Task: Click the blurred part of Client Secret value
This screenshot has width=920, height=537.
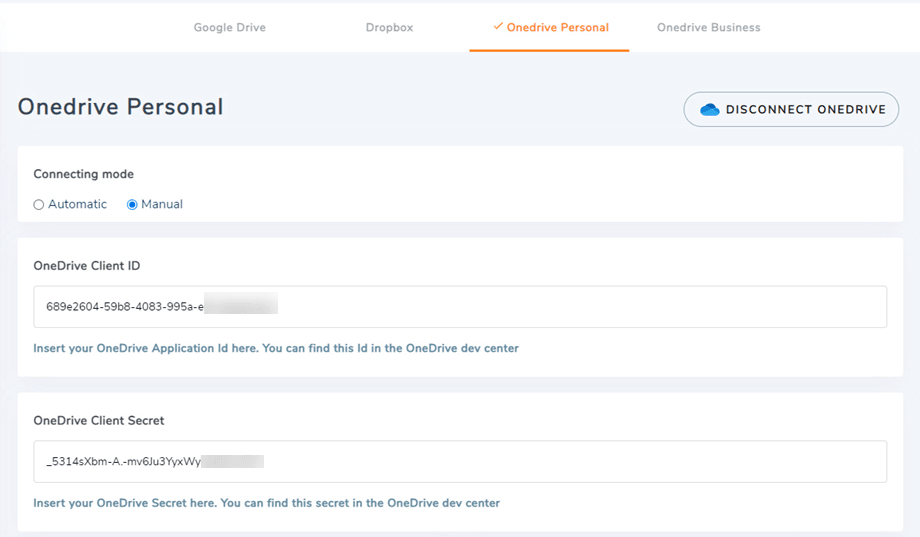Action: tap(233, 461)
